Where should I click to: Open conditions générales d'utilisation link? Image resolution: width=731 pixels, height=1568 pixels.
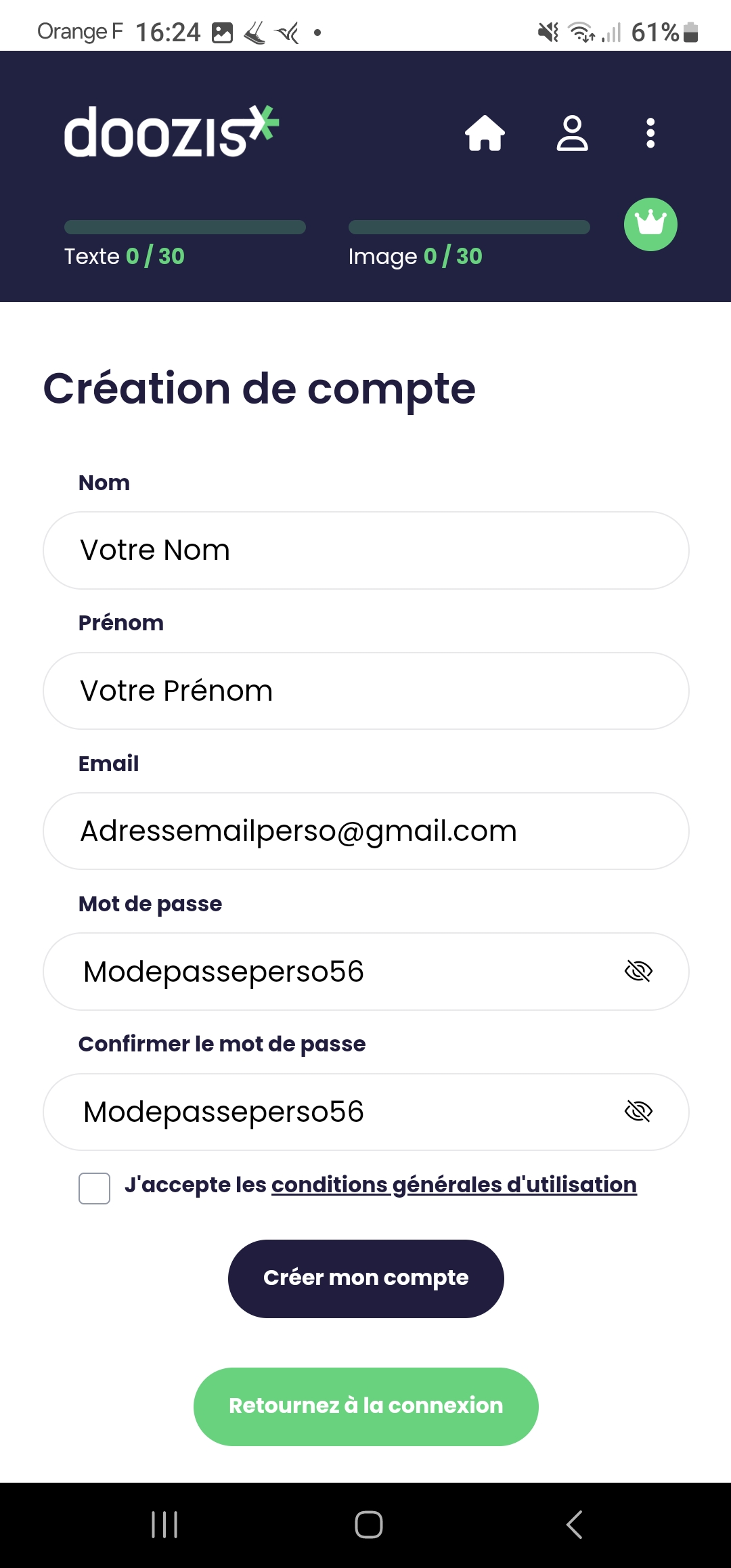(x=454, y=1185)
